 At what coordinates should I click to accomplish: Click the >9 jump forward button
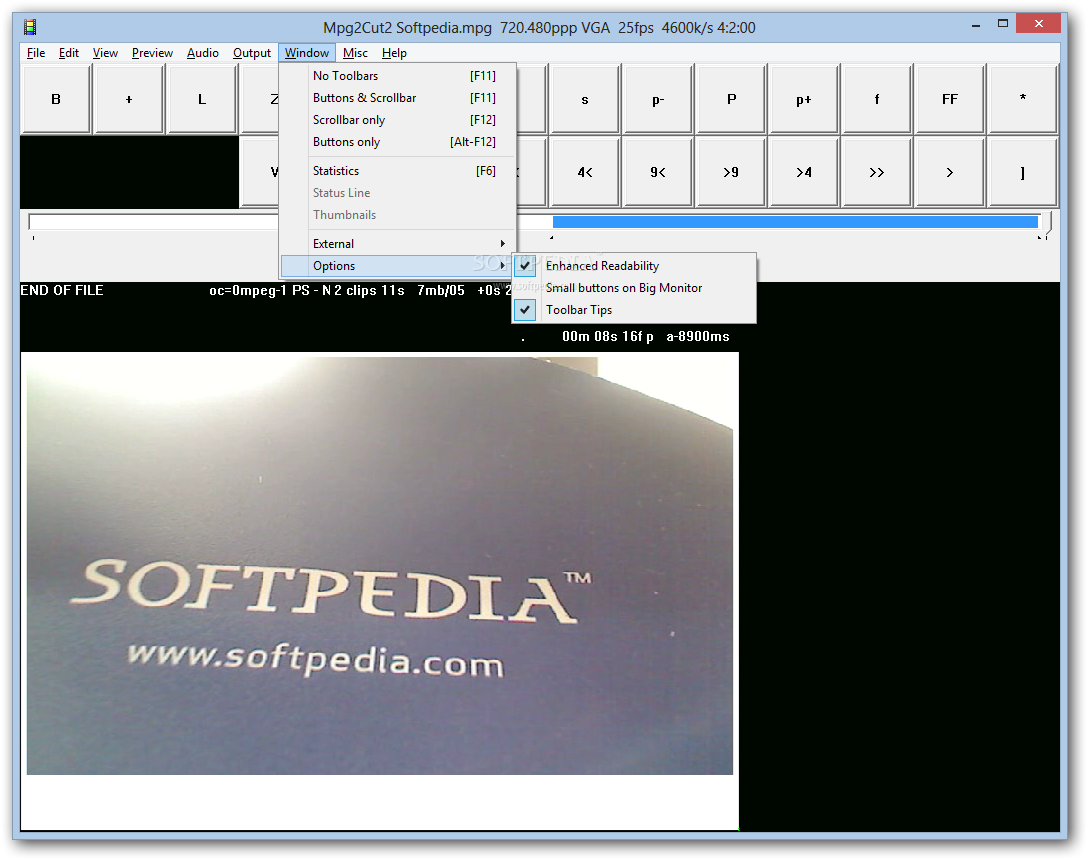click(x=731, y=172)
